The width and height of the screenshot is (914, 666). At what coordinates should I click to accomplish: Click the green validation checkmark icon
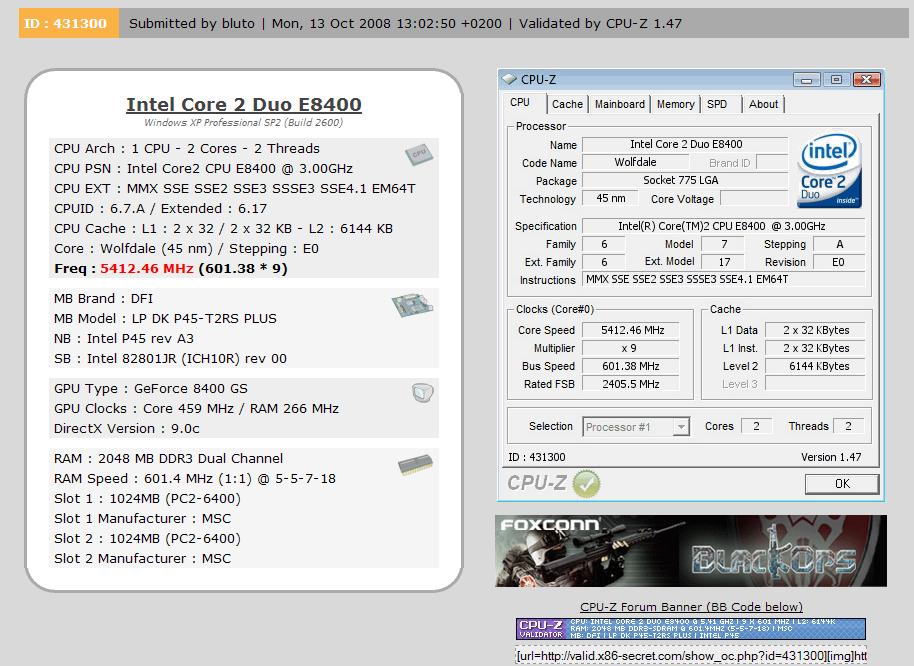(586, 484)
